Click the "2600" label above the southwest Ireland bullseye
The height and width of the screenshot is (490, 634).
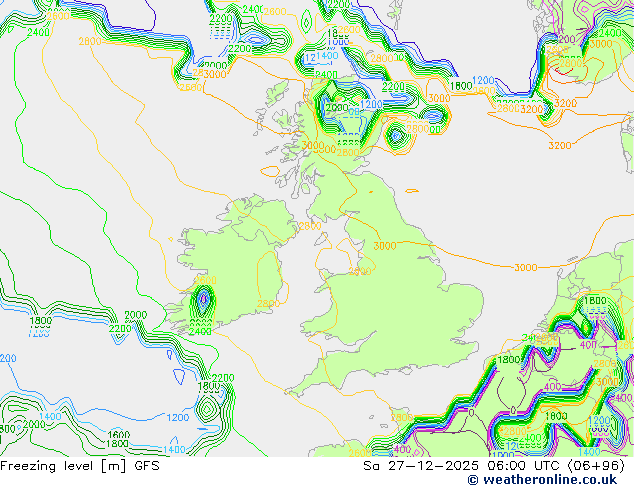(x=205, y=280)
